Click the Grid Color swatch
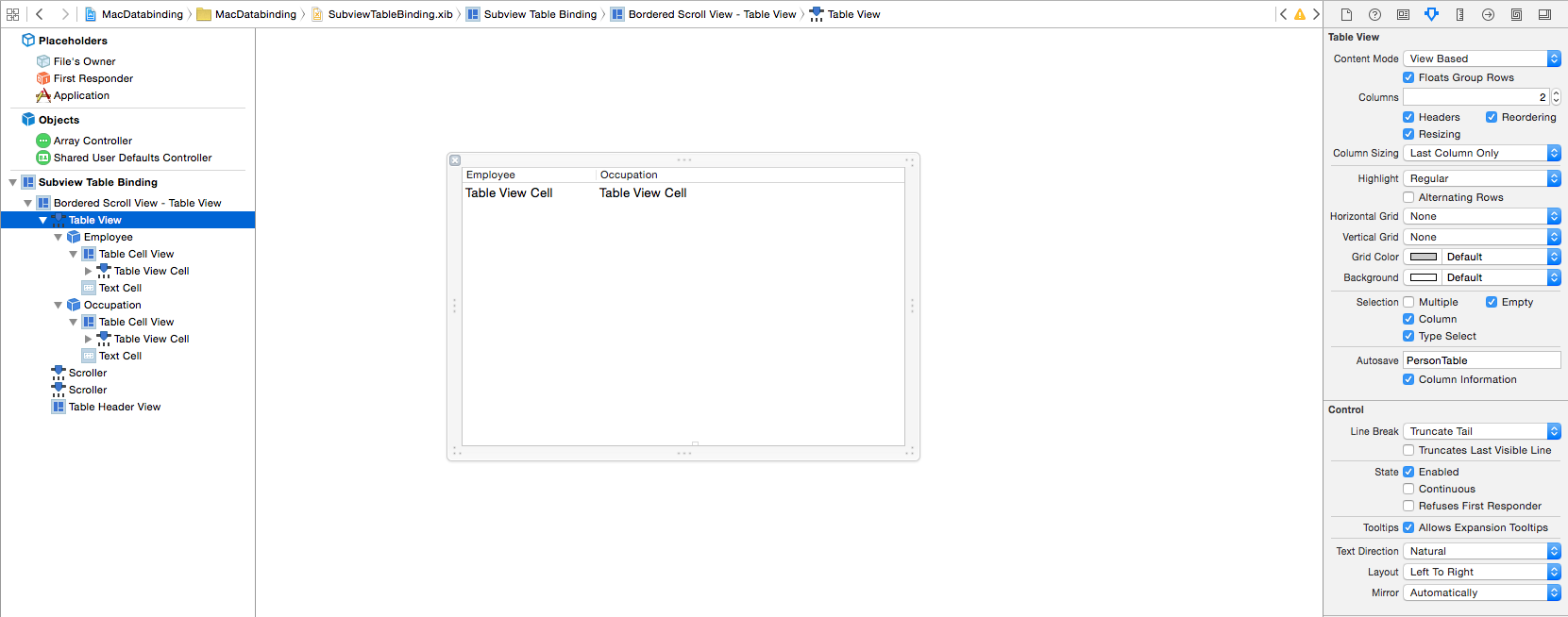 click(x=1424, y=257)
